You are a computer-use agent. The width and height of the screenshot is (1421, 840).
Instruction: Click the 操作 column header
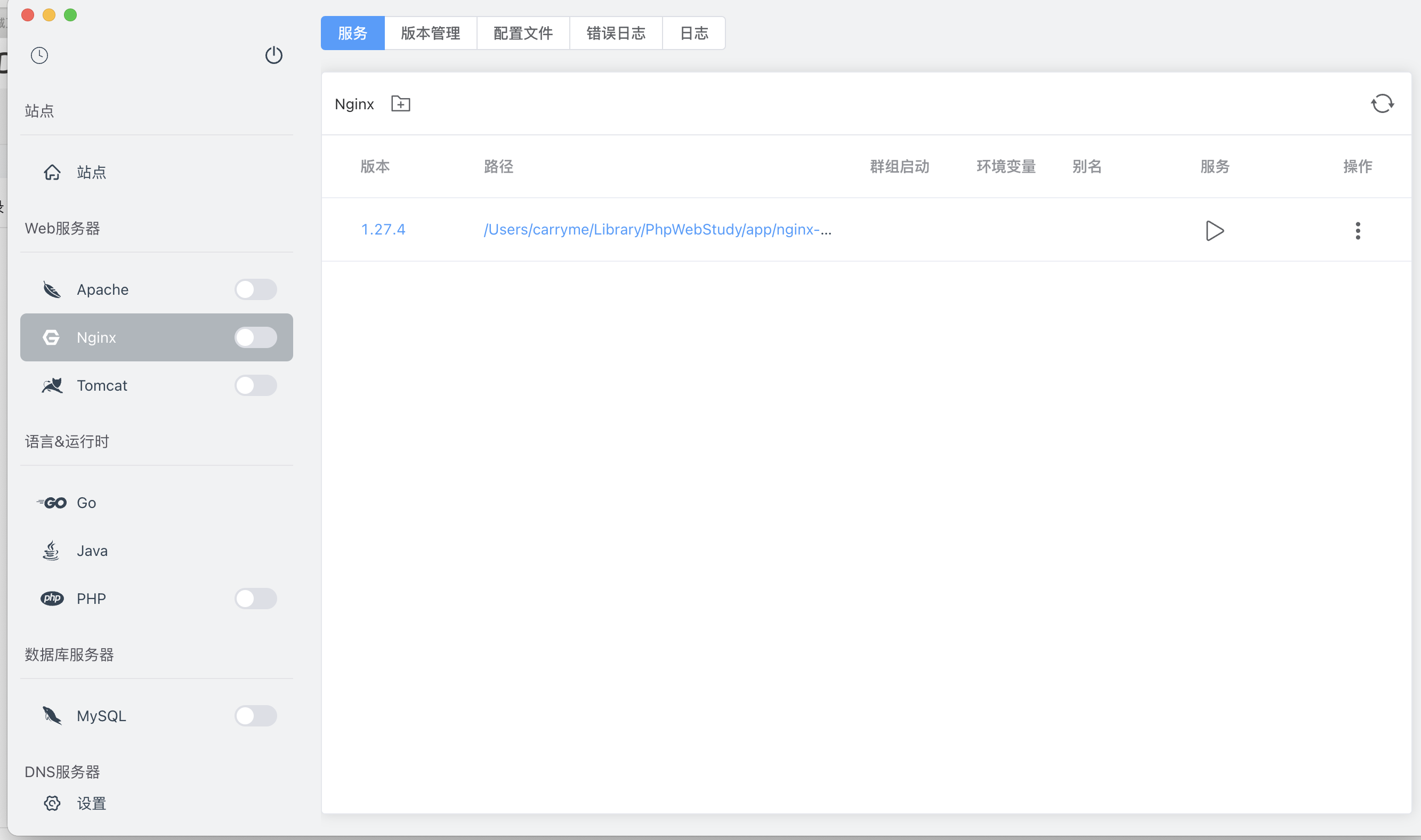point(1358,166)
